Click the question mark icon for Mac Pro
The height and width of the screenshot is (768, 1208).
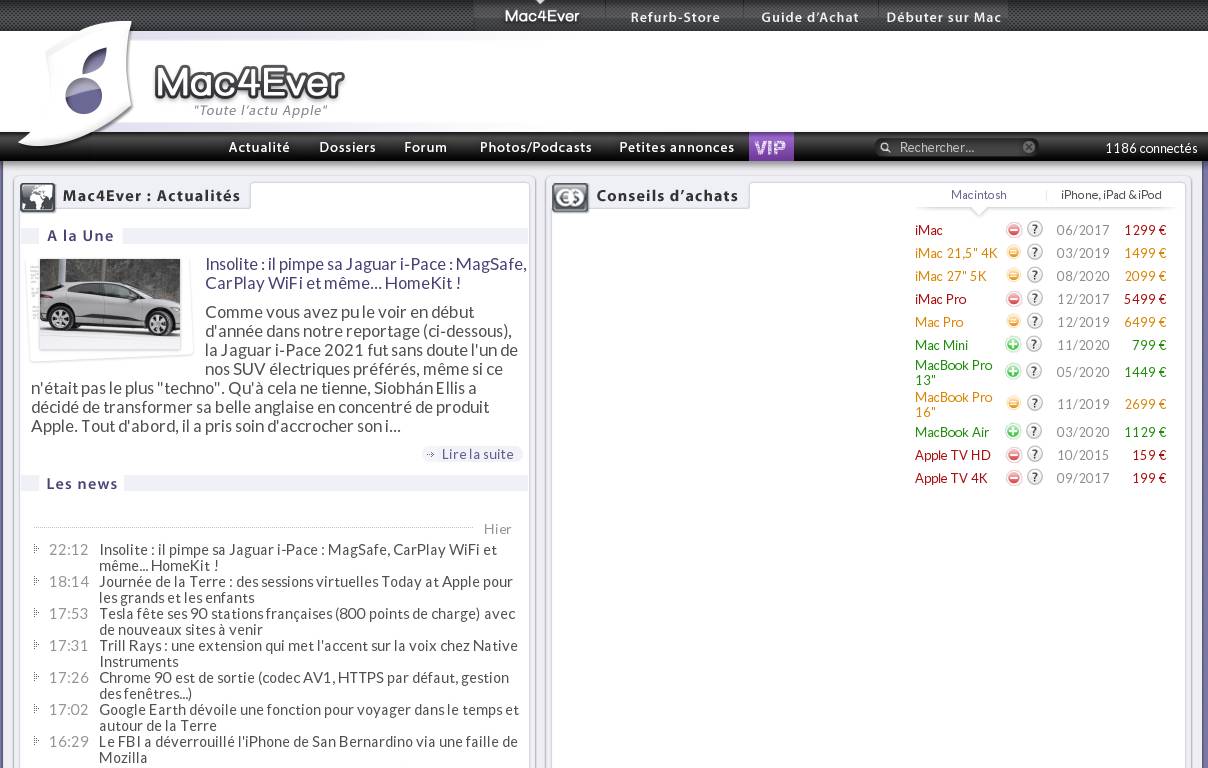(1035, 322)
